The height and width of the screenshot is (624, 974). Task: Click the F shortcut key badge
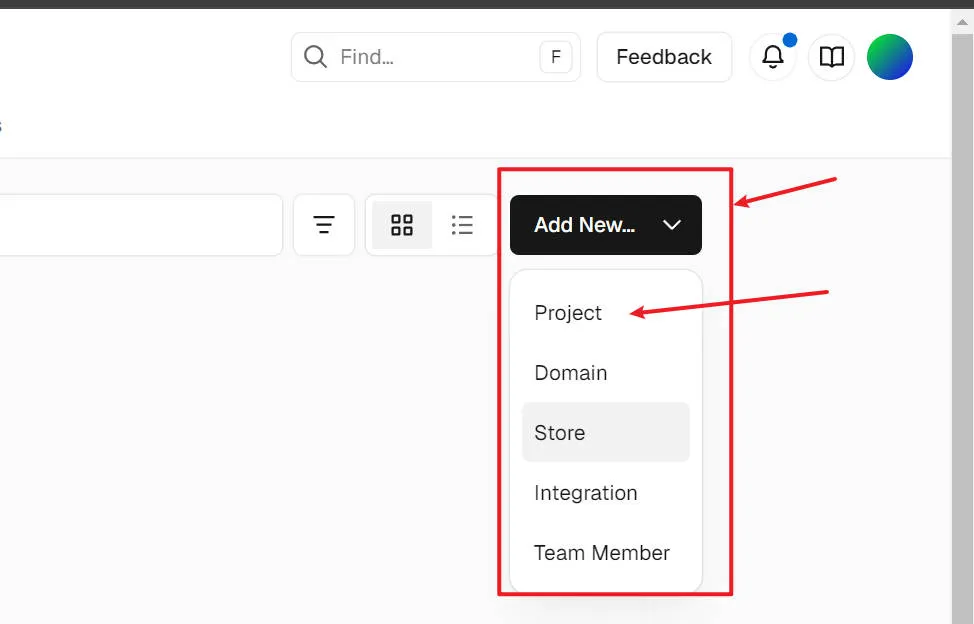point(556,57)
